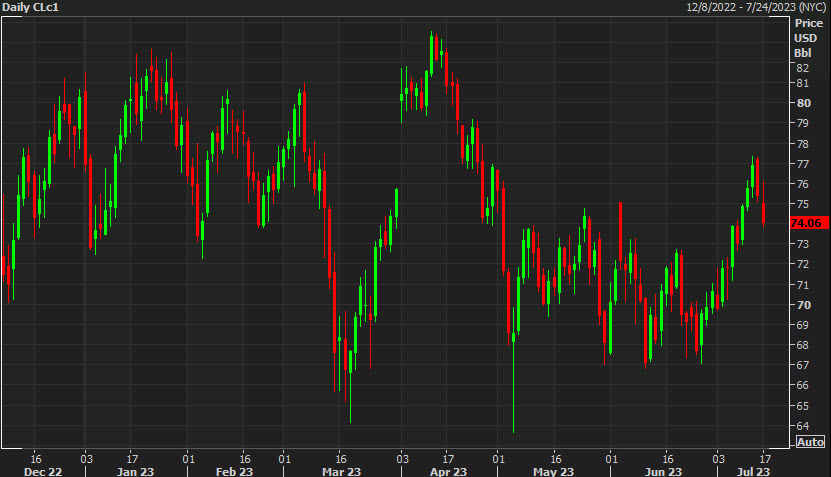Click the 16 tick above Feb 23
This screenshot has width=831, height=477.
point(245,458)
